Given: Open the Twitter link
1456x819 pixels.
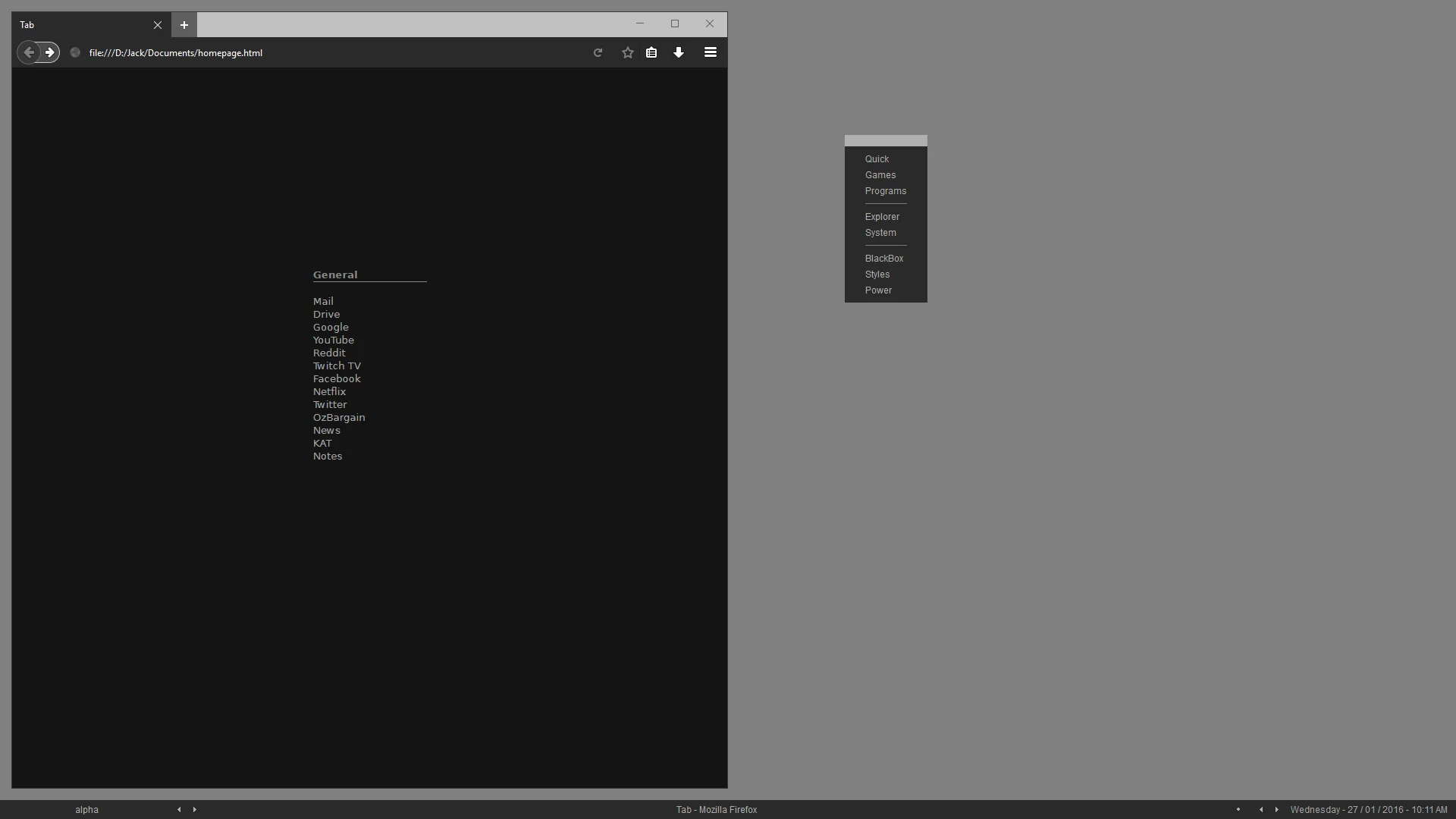Looking at the screenshot, I should click(330, 404).
